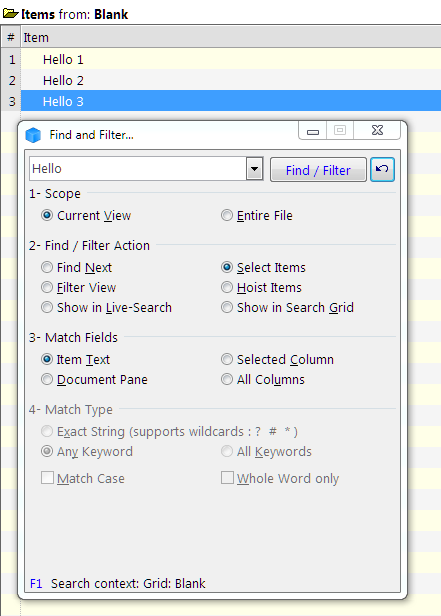
Task: Minimize the Find and Filter dialog
Action: tap(313, 130)
